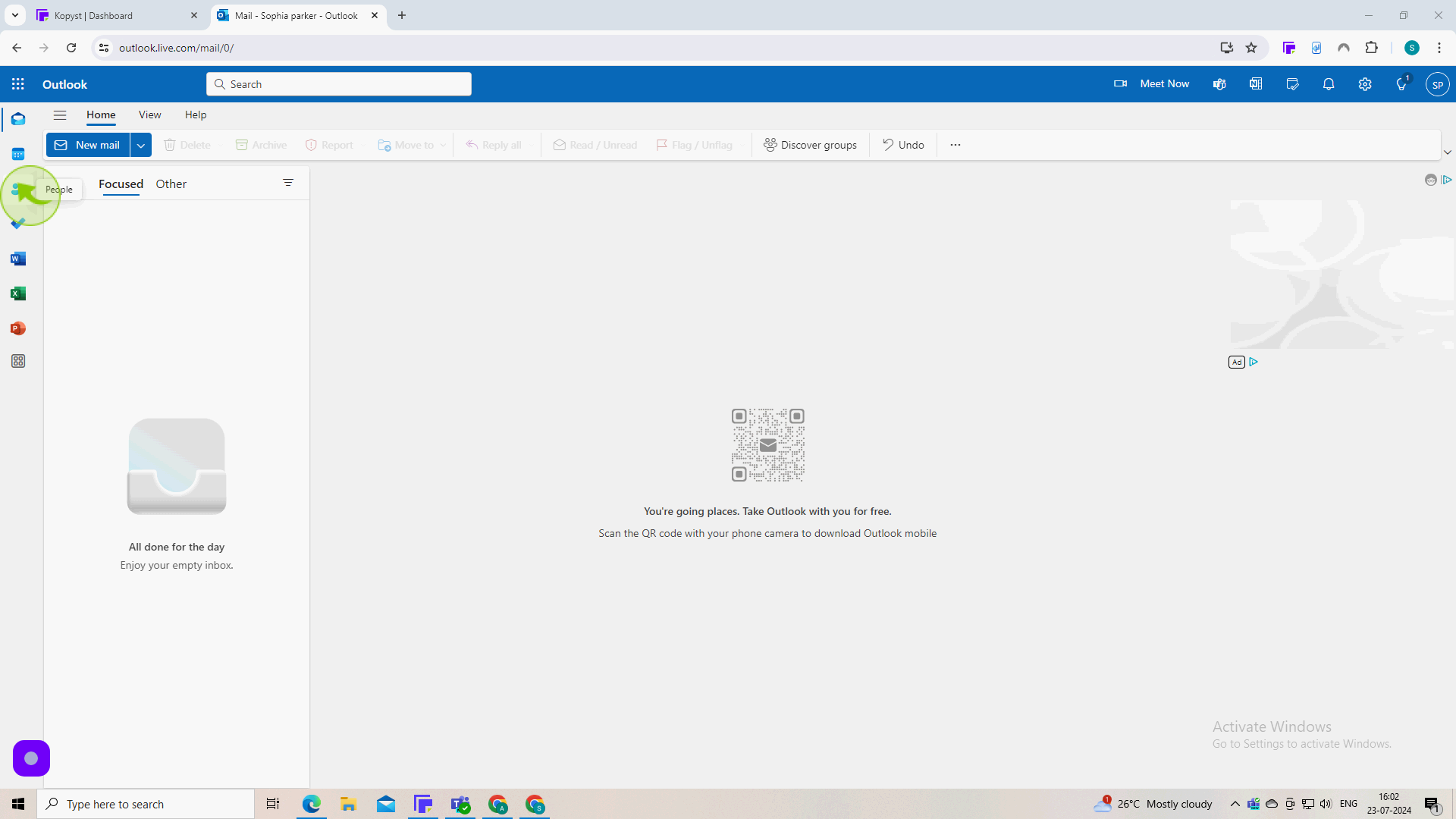Switch to the Help ribbon tab
The width and height of the screenshot is (1456, 819).
(x=196, y=115)
